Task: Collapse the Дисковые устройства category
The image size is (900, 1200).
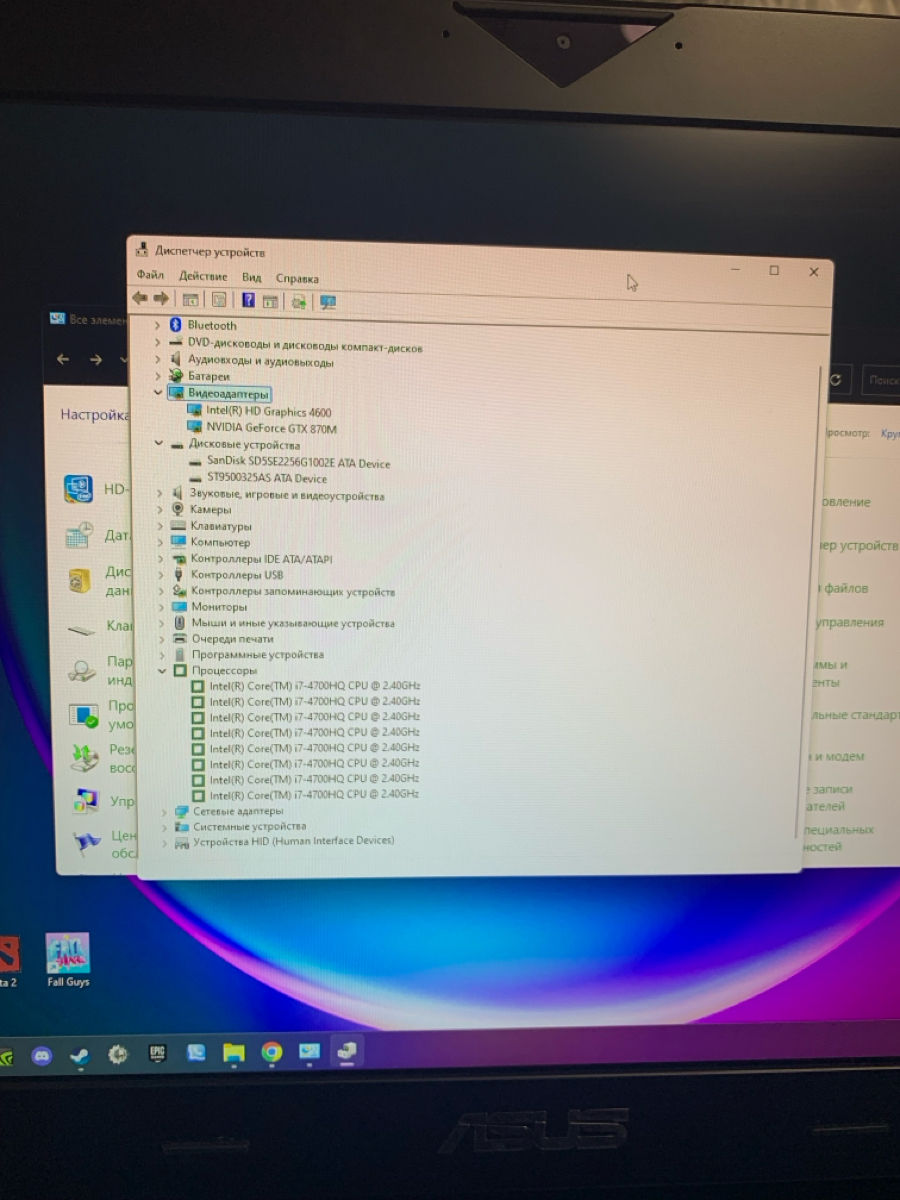Action: pyautogui.click(x=158, y=444)
